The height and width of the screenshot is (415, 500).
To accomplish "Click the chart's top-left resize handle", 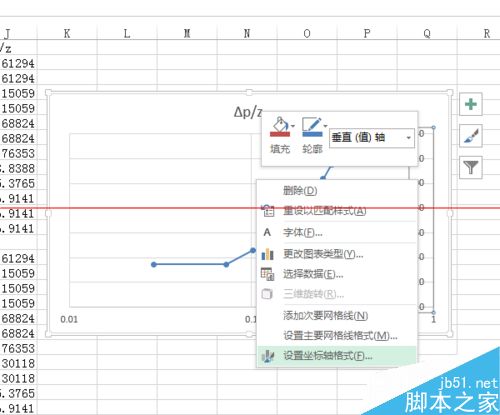I will coord(48,92).
